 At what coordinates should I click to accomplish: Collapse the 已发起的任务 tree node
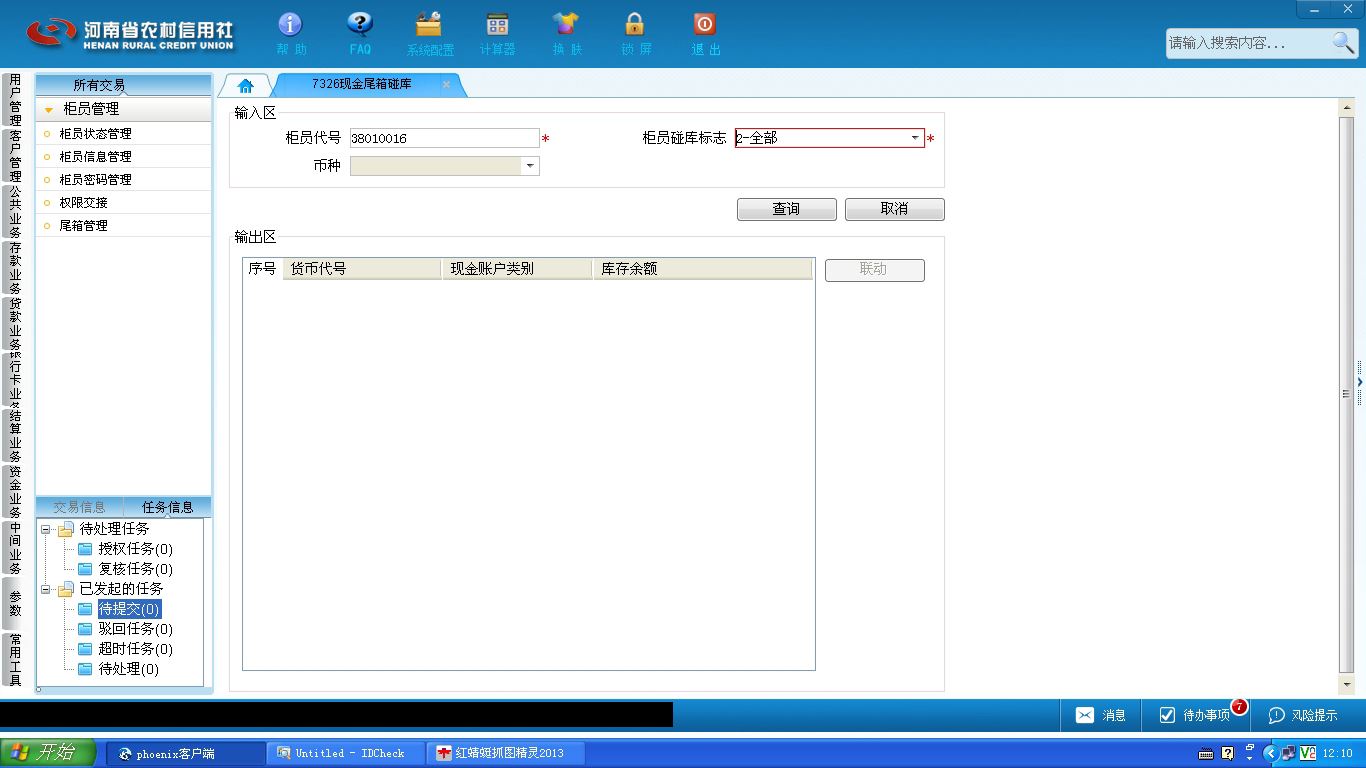[46, 589]
